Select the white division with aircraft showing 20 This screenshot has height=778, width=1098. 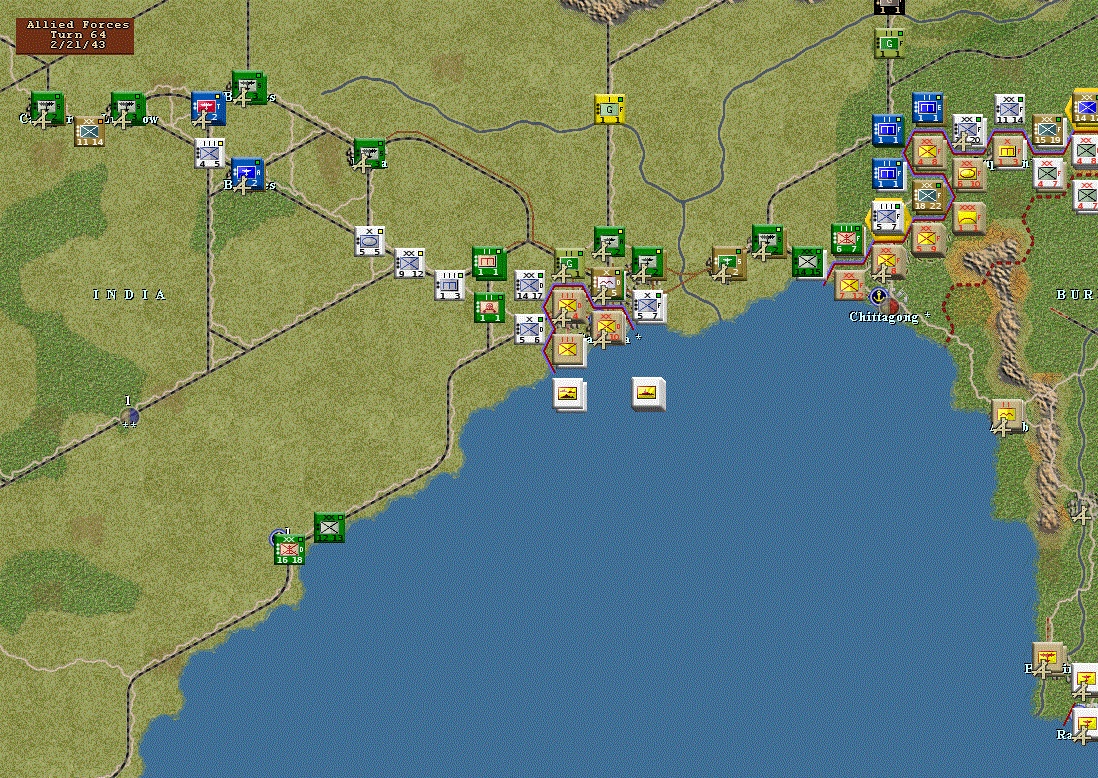[968, 131]
